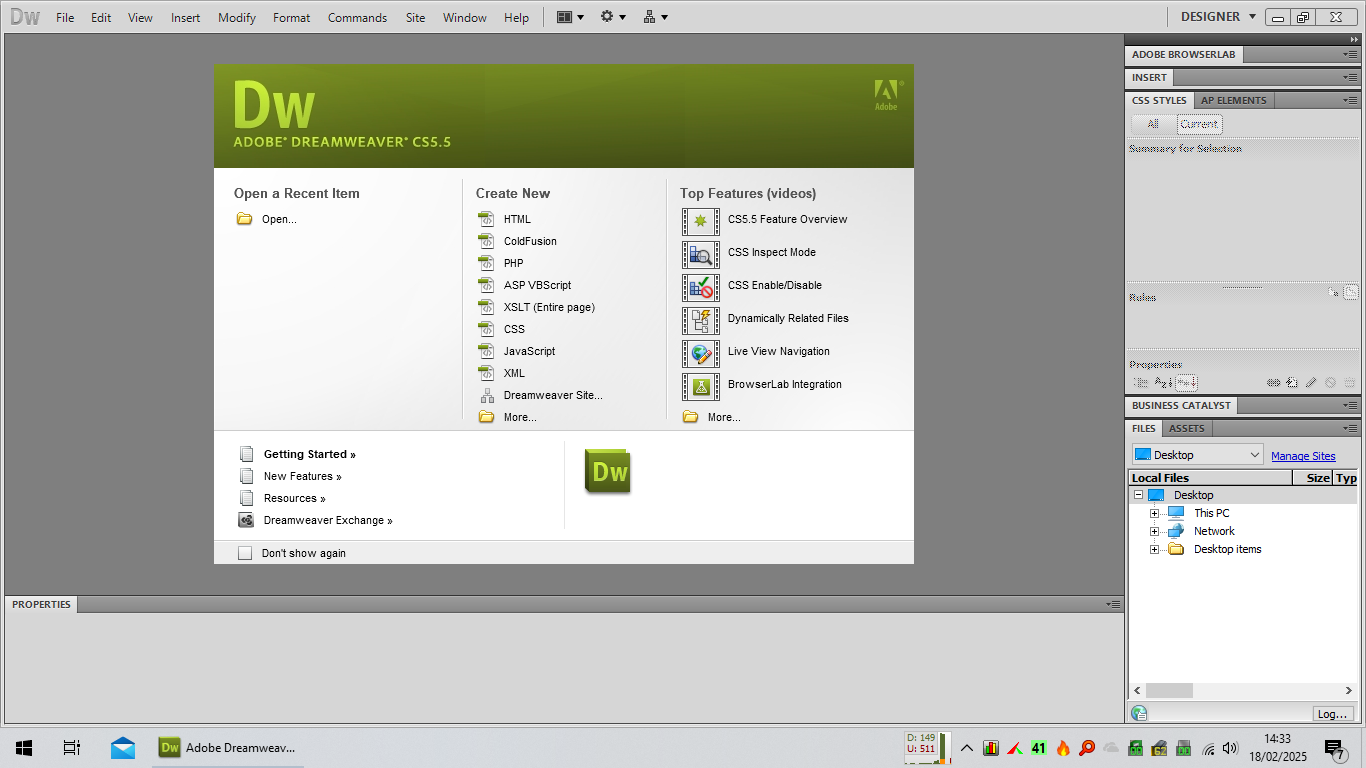Toggle show cascade of rules icon
The image size is (1366, 768).
(x=1351, y=292)
